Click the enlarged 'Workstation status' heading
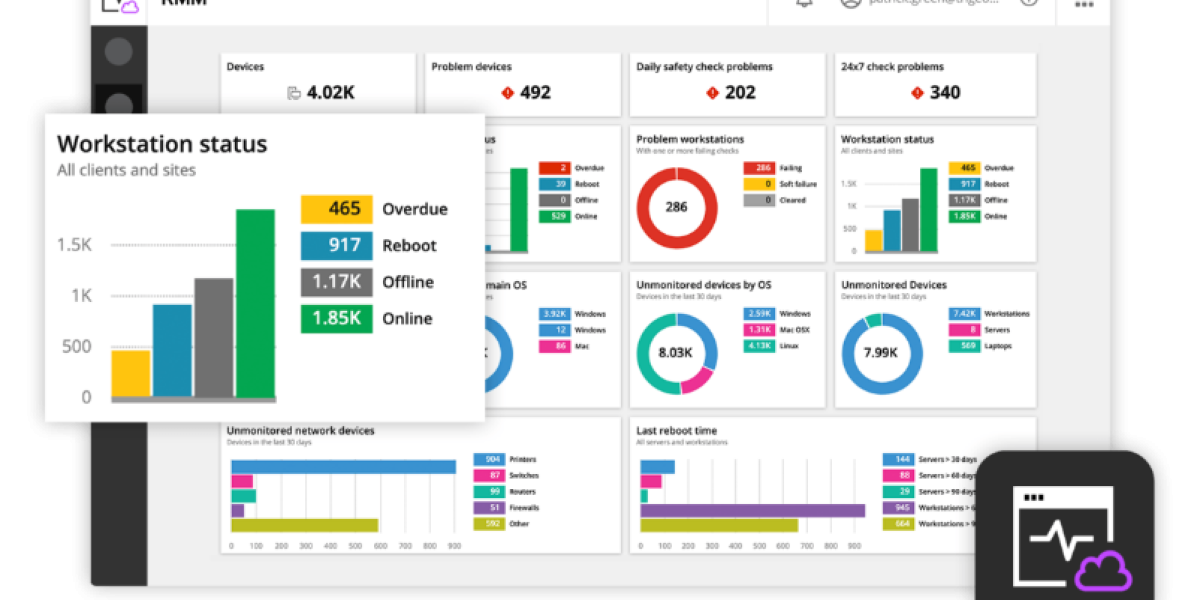The width and height of the screenshot is (1200, 600). coord(162,144)
